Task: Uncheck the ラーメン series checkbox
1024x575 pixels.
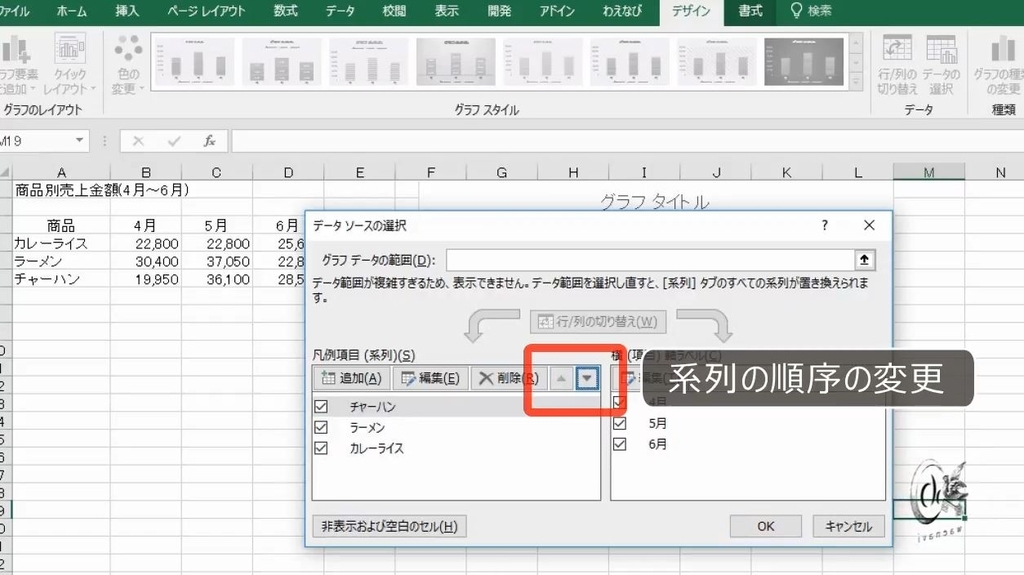Action: (x=321, y=427)
